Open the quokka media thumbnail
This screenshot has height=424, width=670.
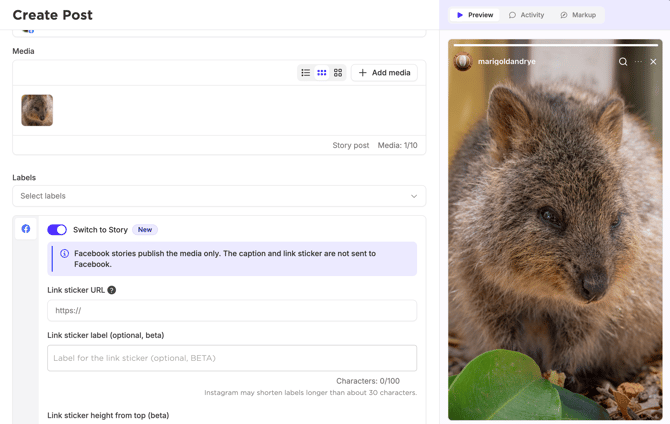[37, 110]
